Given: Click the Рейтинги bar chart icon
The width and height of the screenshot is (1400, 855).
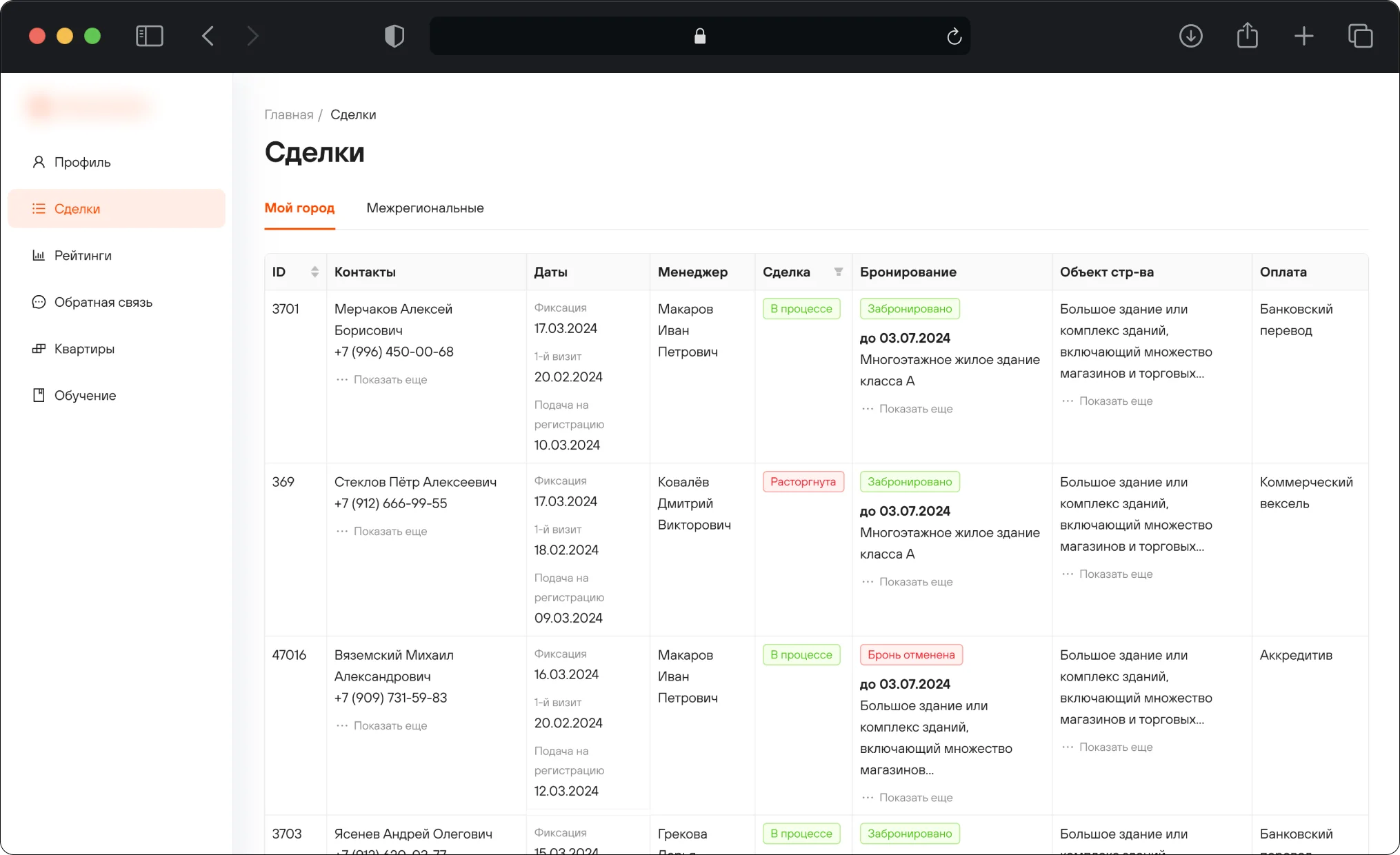Looking at the screenshot, I should pyautogui.click(x=39, y=255).
